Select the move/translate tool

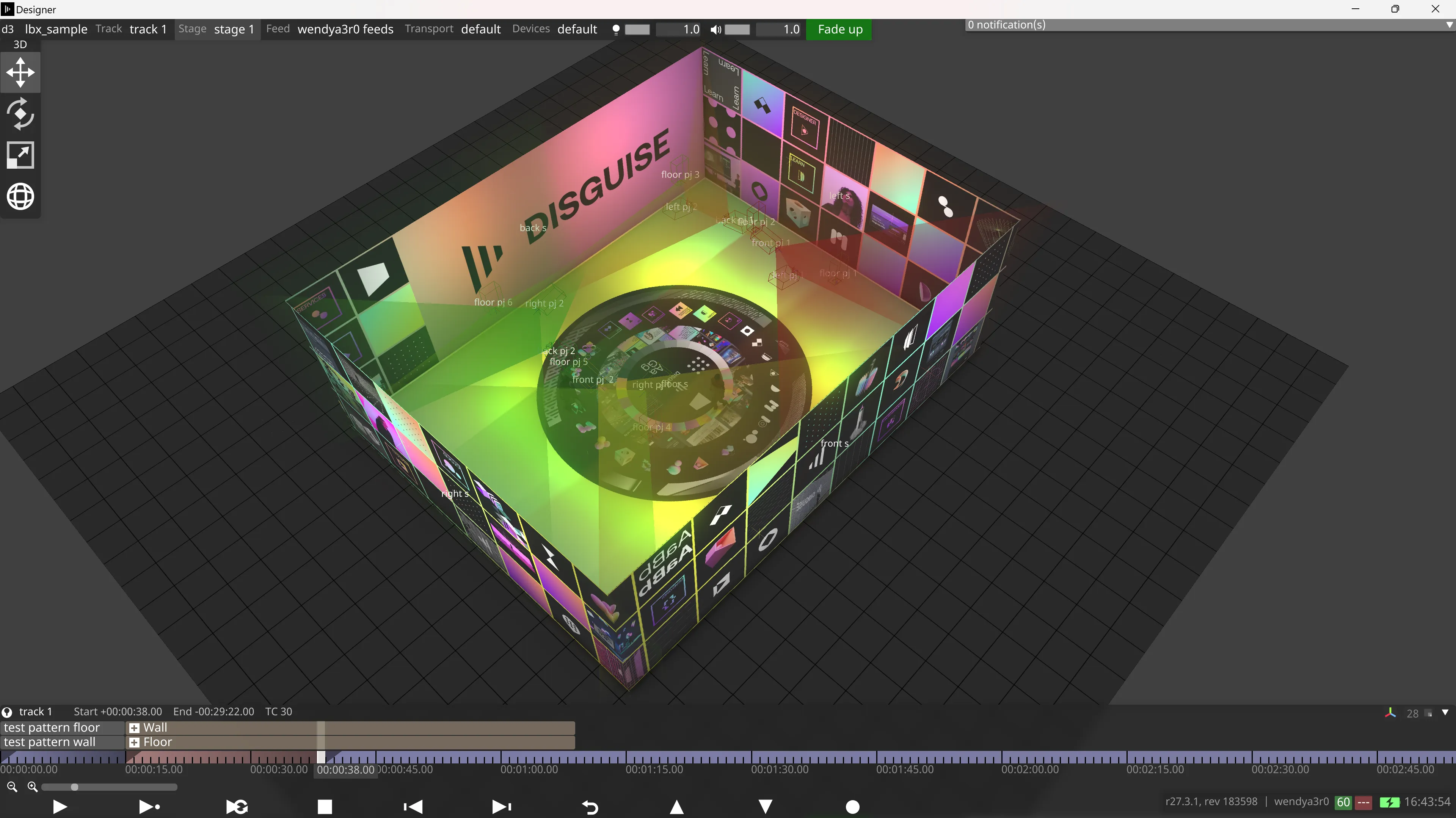(x=20, y=72)
